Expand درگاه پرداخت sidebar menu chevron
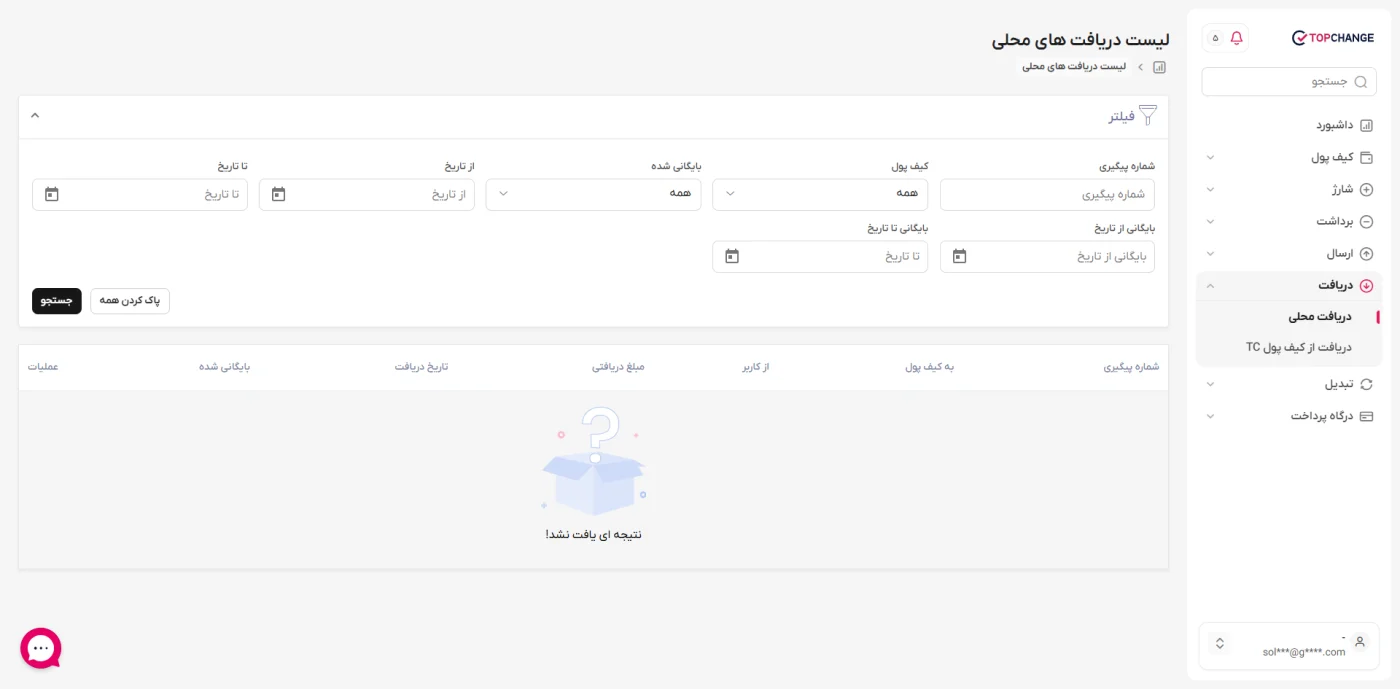1400x689 pixels. click(x=1210, y=416)
